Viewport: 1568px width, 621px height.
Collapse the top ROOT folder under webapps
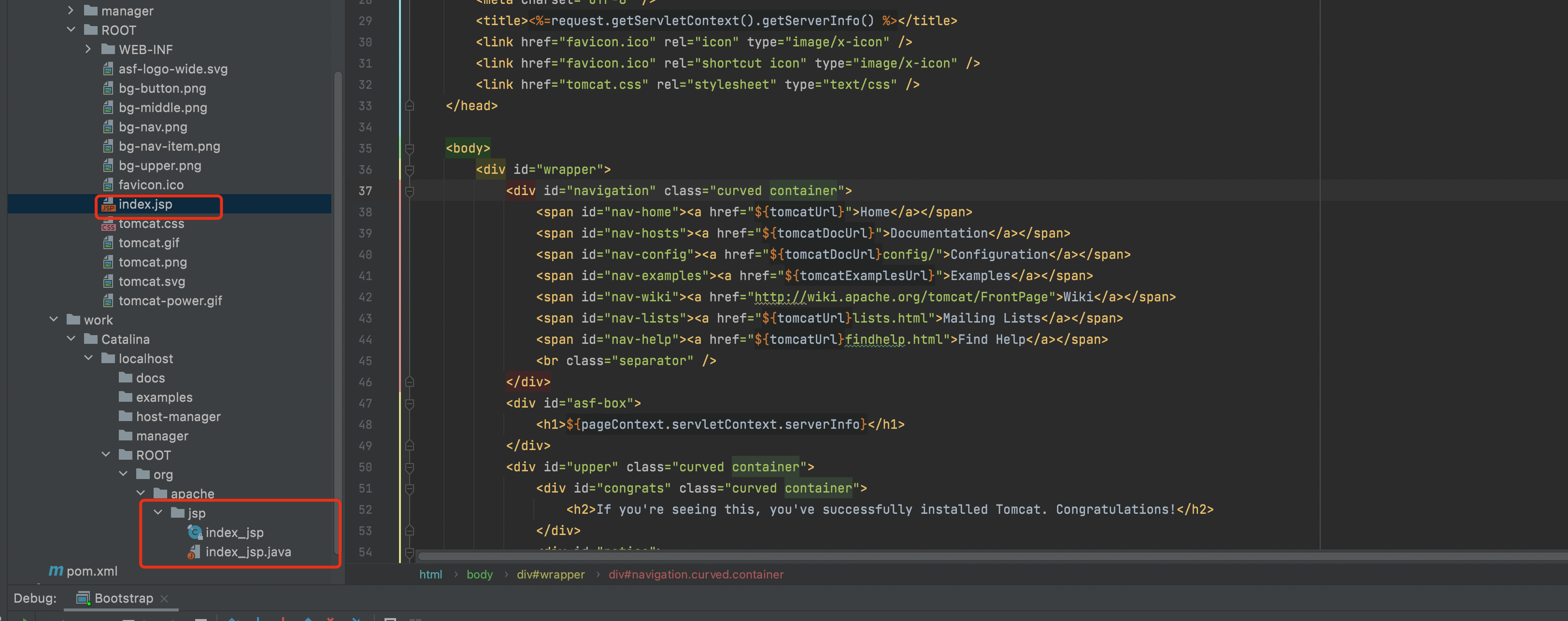[x=71, y=30]
